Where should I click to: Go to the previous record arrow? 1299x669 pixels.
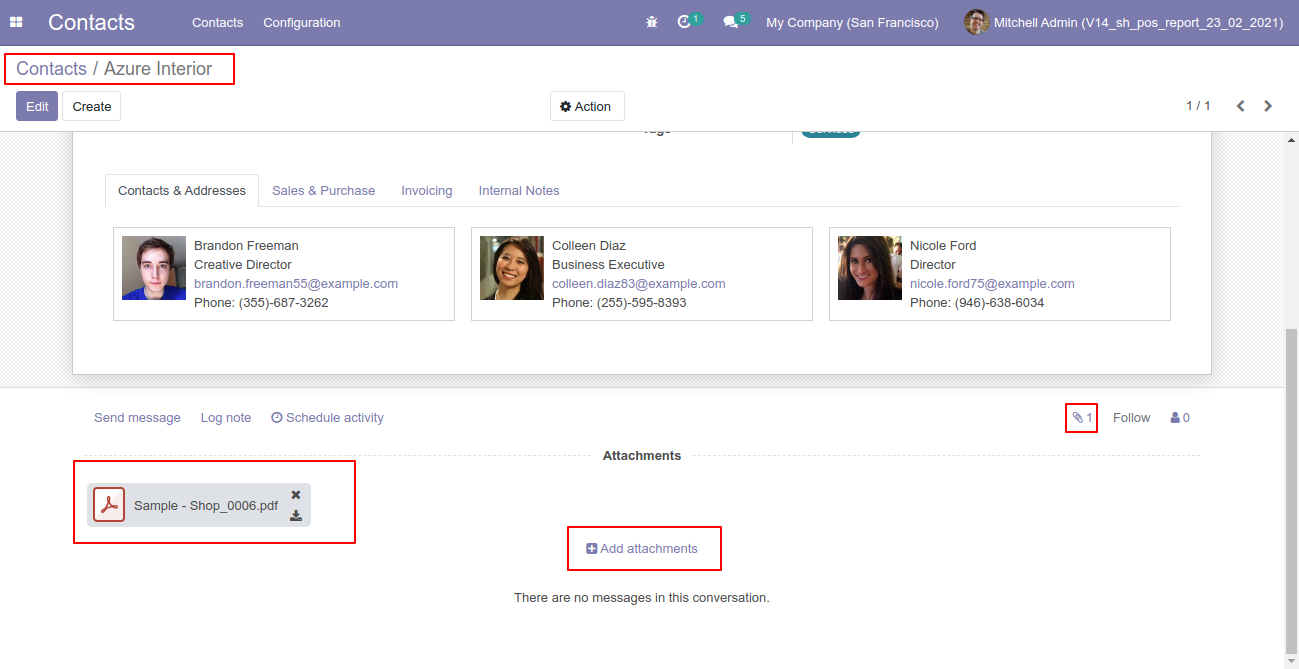click(1240, 106)
